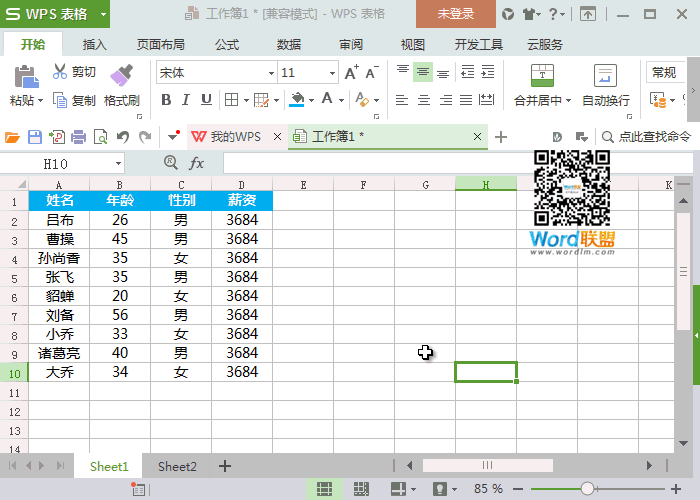Screen dimensions: 700x500
Task: Center text horizontally
Action: [x=423, y=100]
